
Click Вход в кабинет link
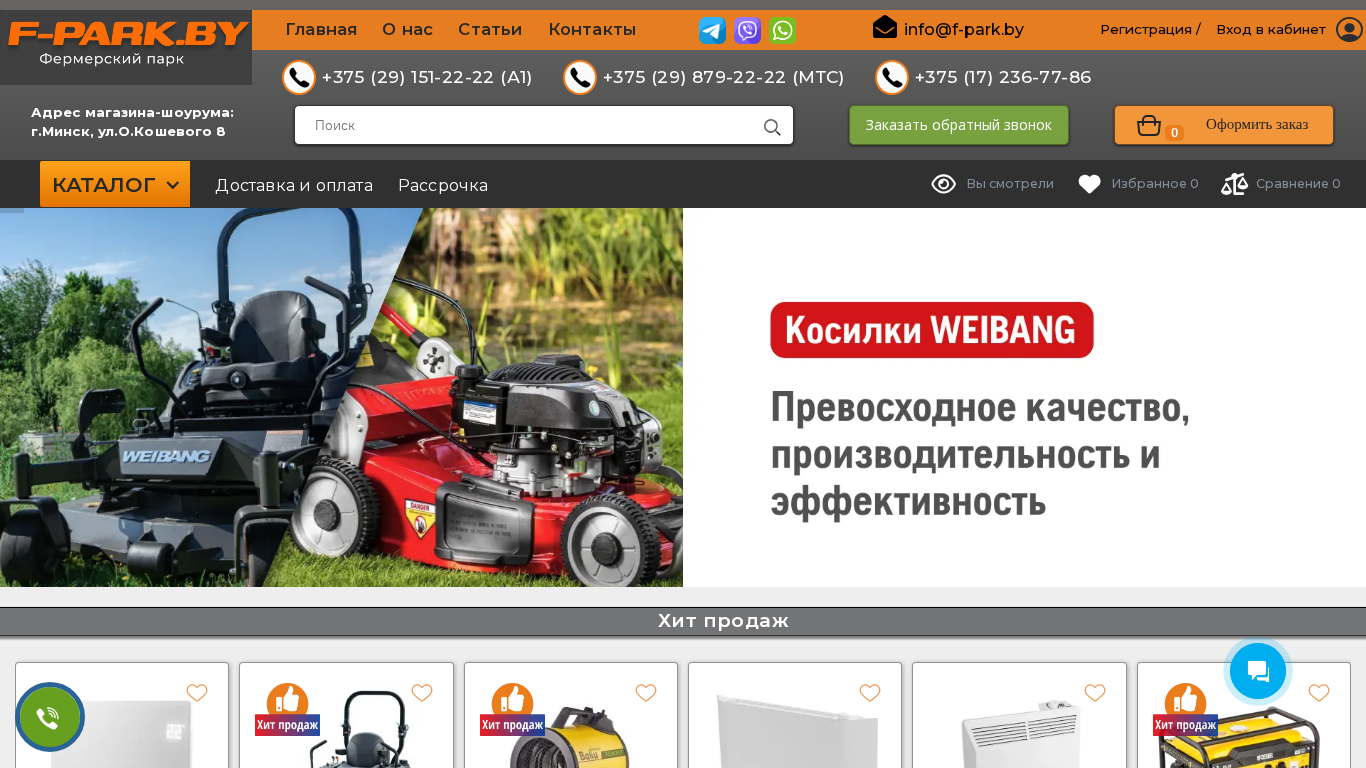click(x=1271, y=30)
